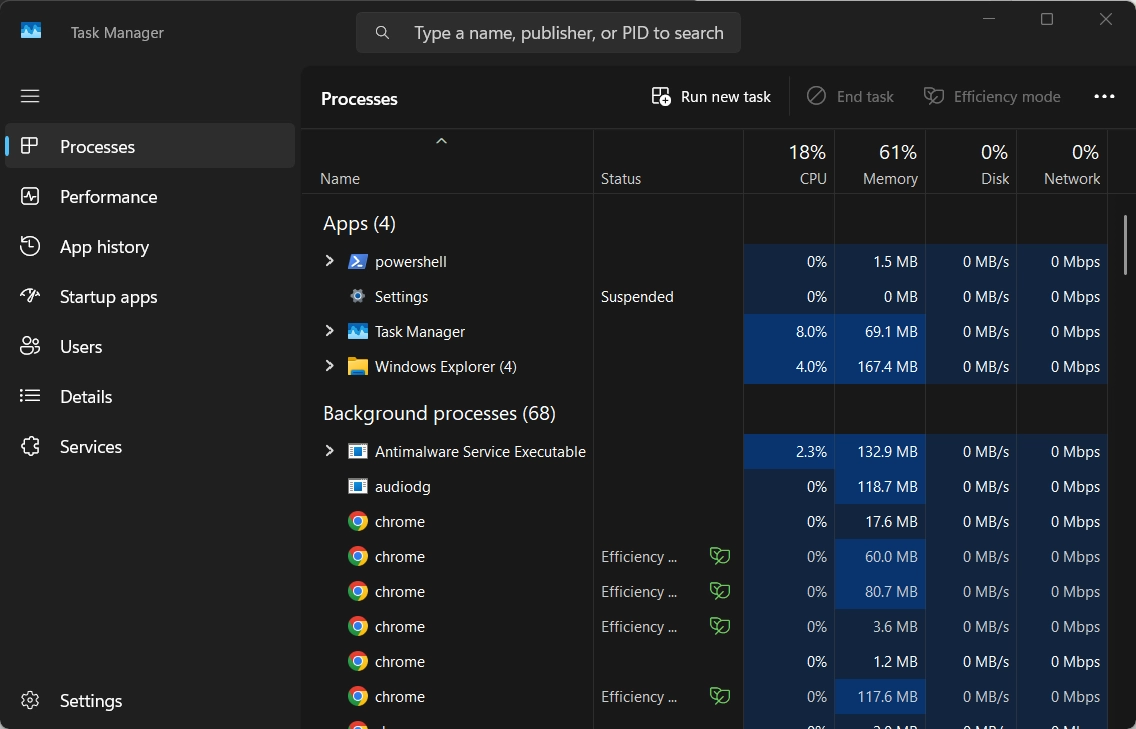The image size is (1136, 729).
Task: Click the Services puzzle-piece sidebar icon
Action: (x=30, y=446)
